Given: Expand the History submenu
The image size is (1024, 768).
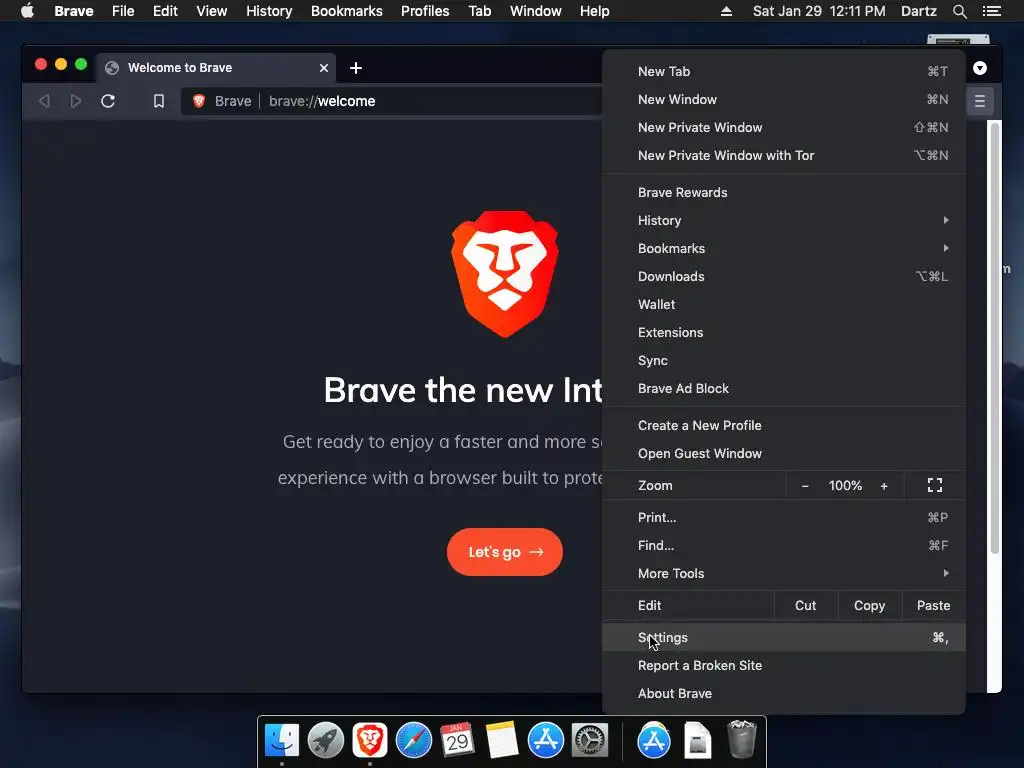Looking at the screenshot, I should click(784, 221).
